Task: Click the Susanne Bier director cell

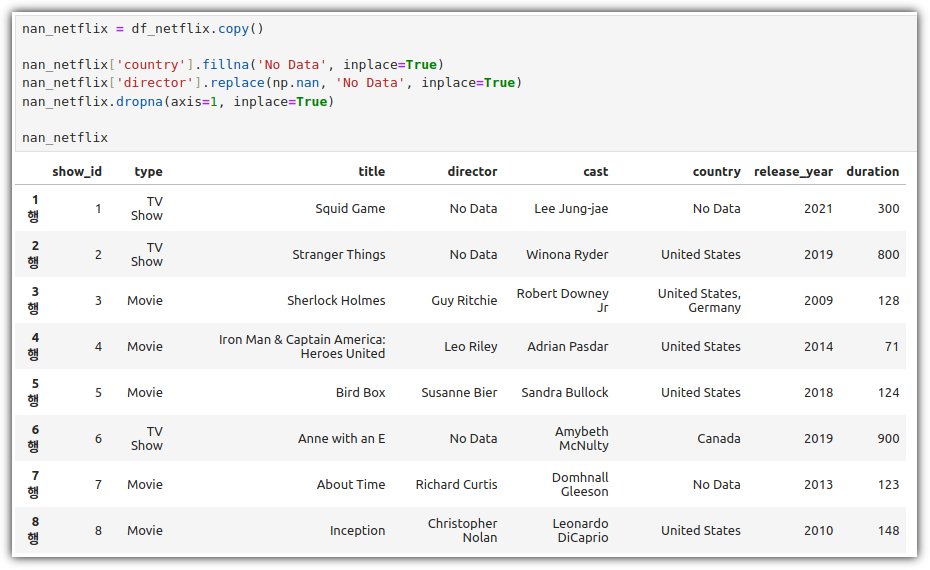Action: (x=459, y=393)
